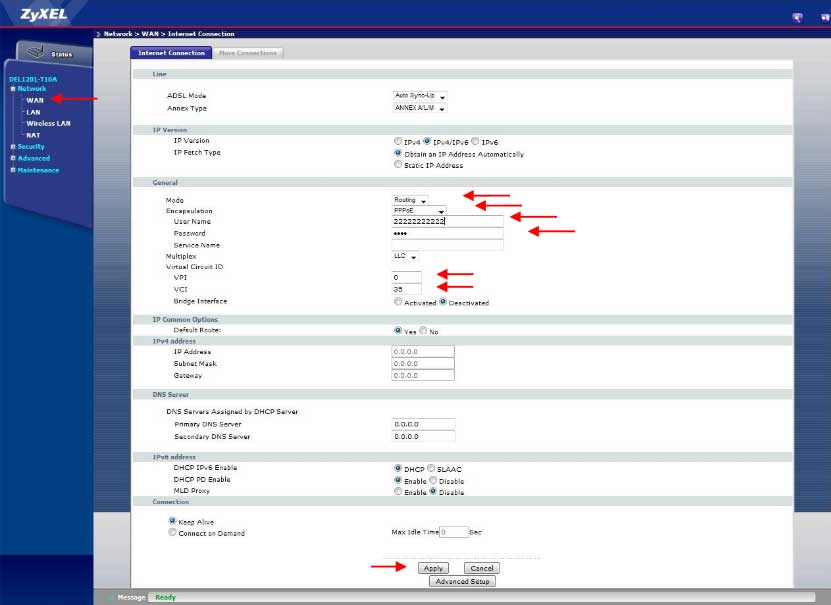Screen dimensions: 831x605
Task: Click into the VCI input field
Action: coord(407,289)
